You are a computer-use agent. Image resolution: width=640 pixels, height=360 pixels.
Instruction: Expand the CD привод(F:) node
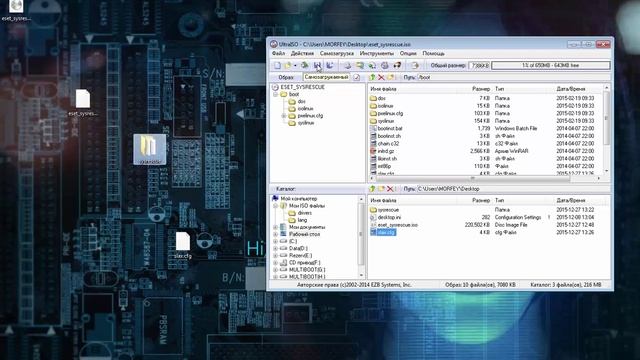click(276, 263)
